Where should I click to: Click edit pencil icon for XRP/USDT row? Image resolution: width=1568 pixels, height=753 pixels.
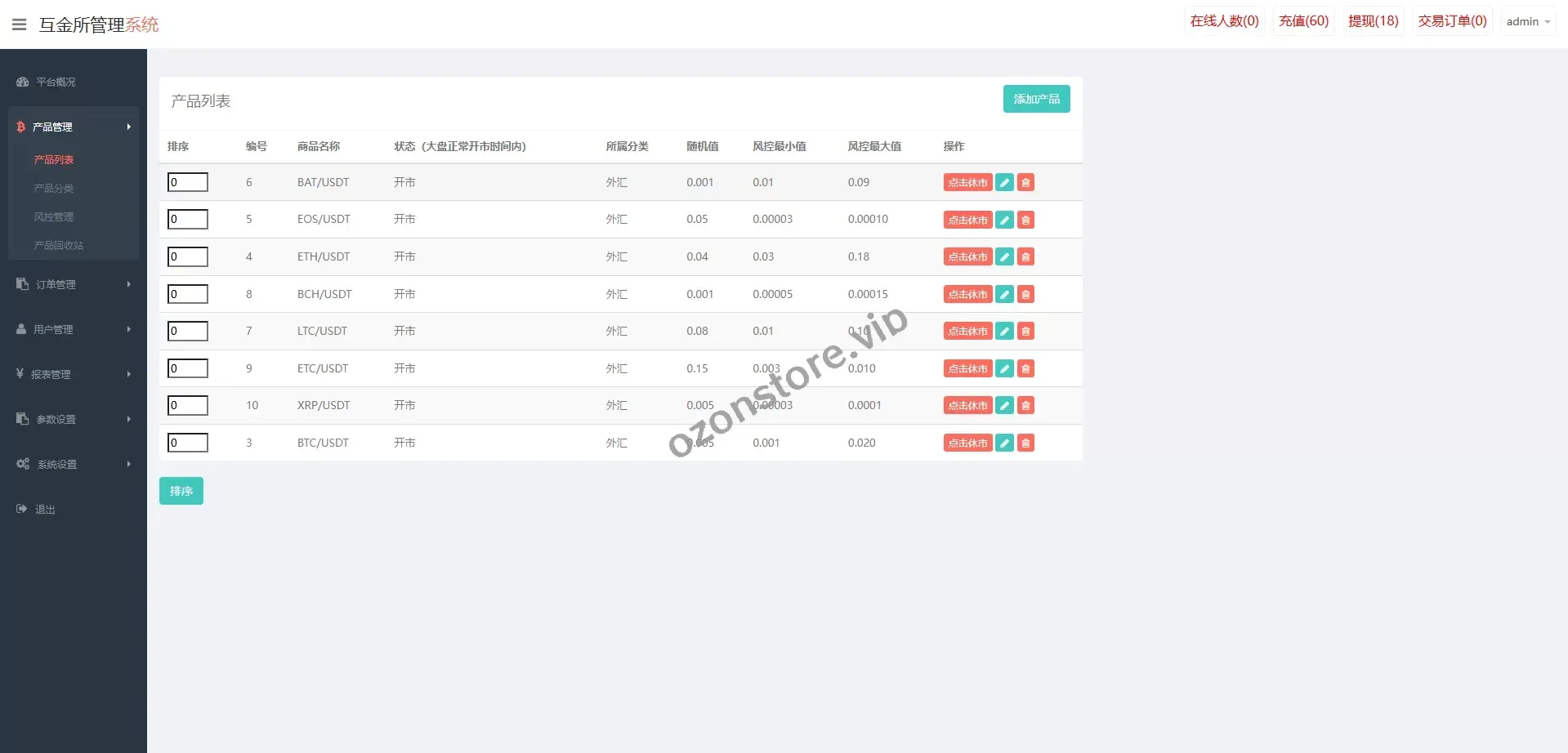click(x=1004, y=405)
